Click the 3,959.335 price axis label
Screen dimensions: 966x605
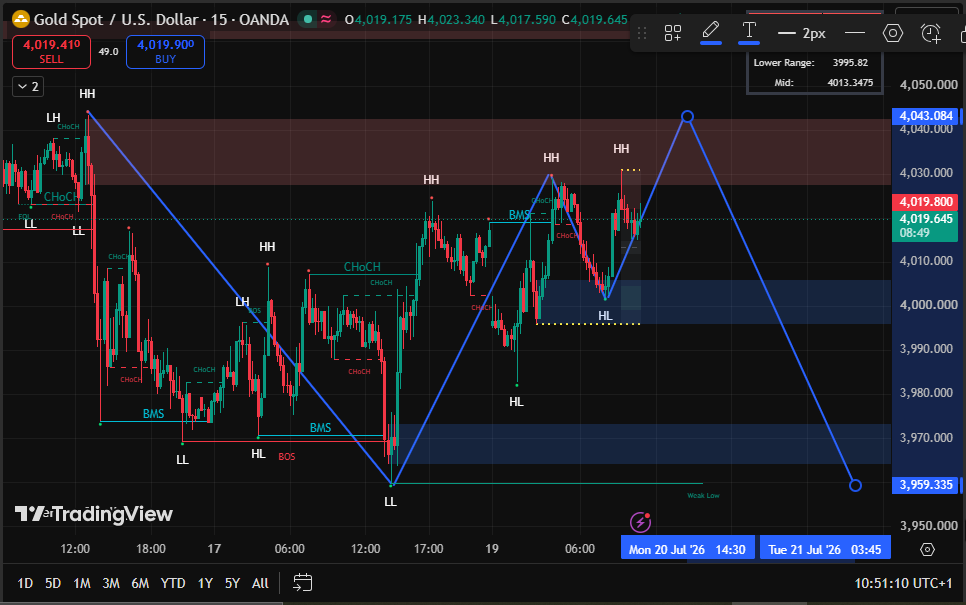pos(925,485)
